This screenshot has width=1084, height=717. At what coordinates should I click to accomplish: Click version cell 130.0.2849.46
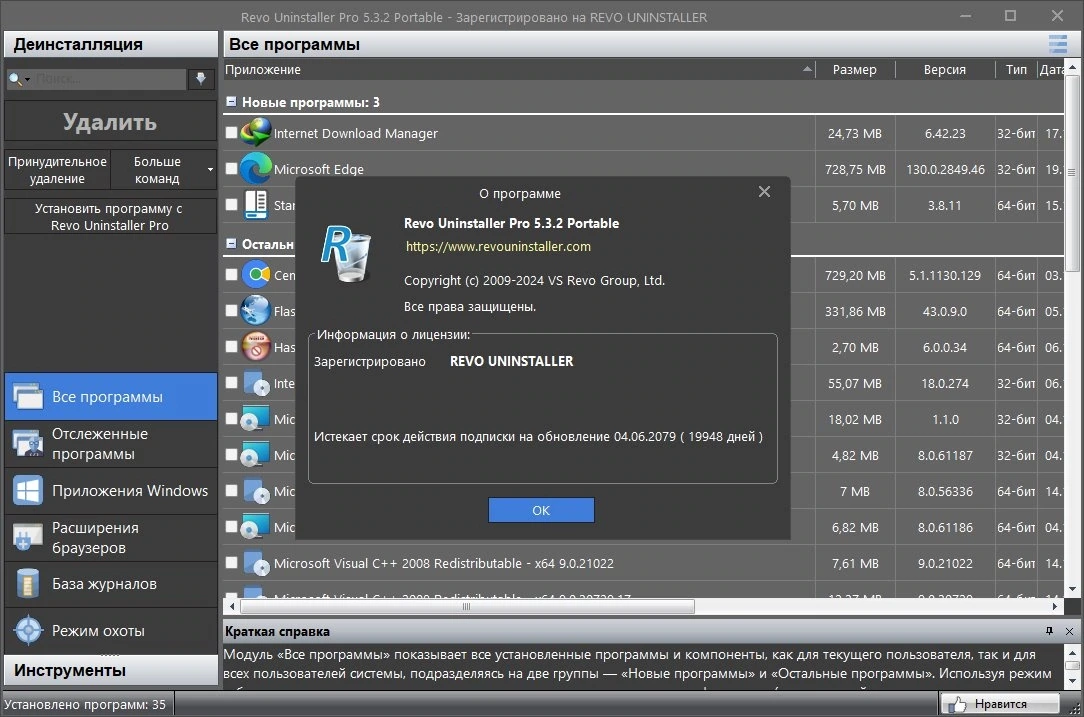945,169
